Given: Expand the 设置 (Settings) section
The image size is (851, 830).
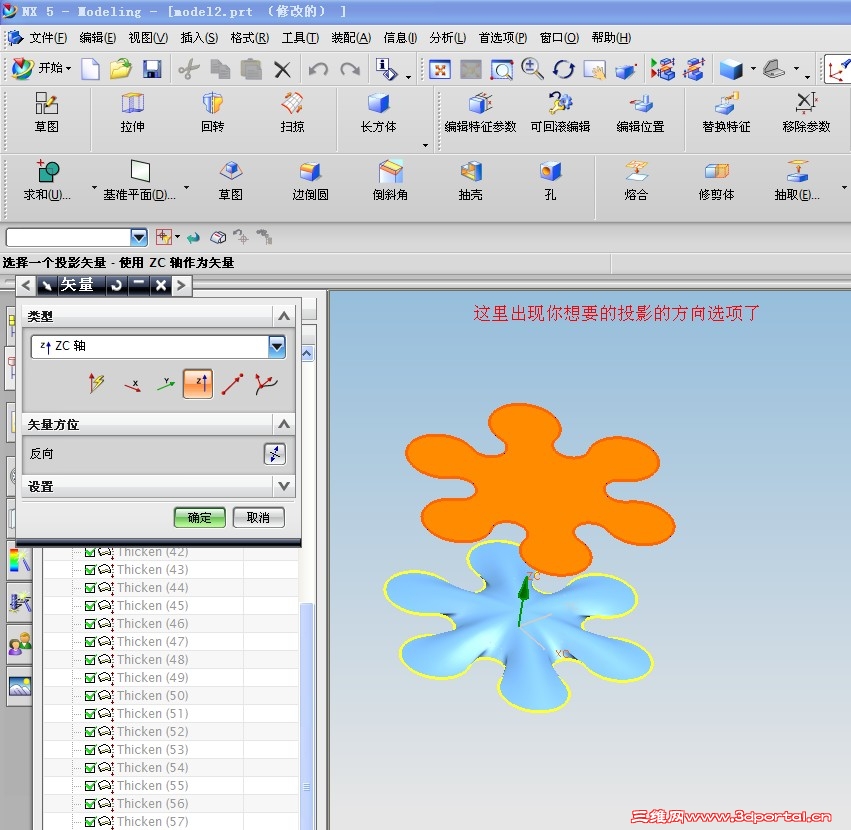Looking at the screenshot, I should pyautogui.click(x=284, y=486).
